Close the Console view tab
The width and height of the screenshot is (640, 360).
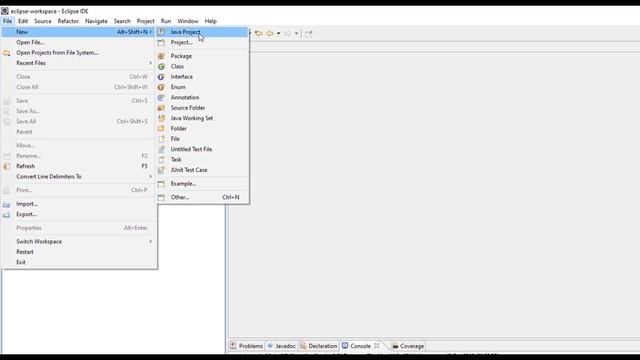(377, 346)
